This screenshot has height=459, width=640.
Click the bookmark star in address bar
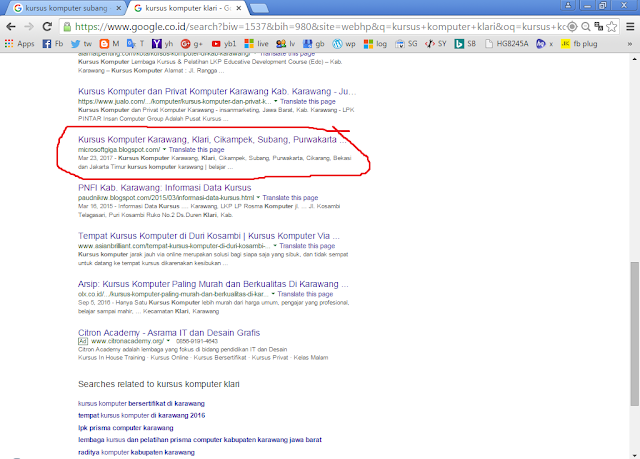click(x=611, y=27)
